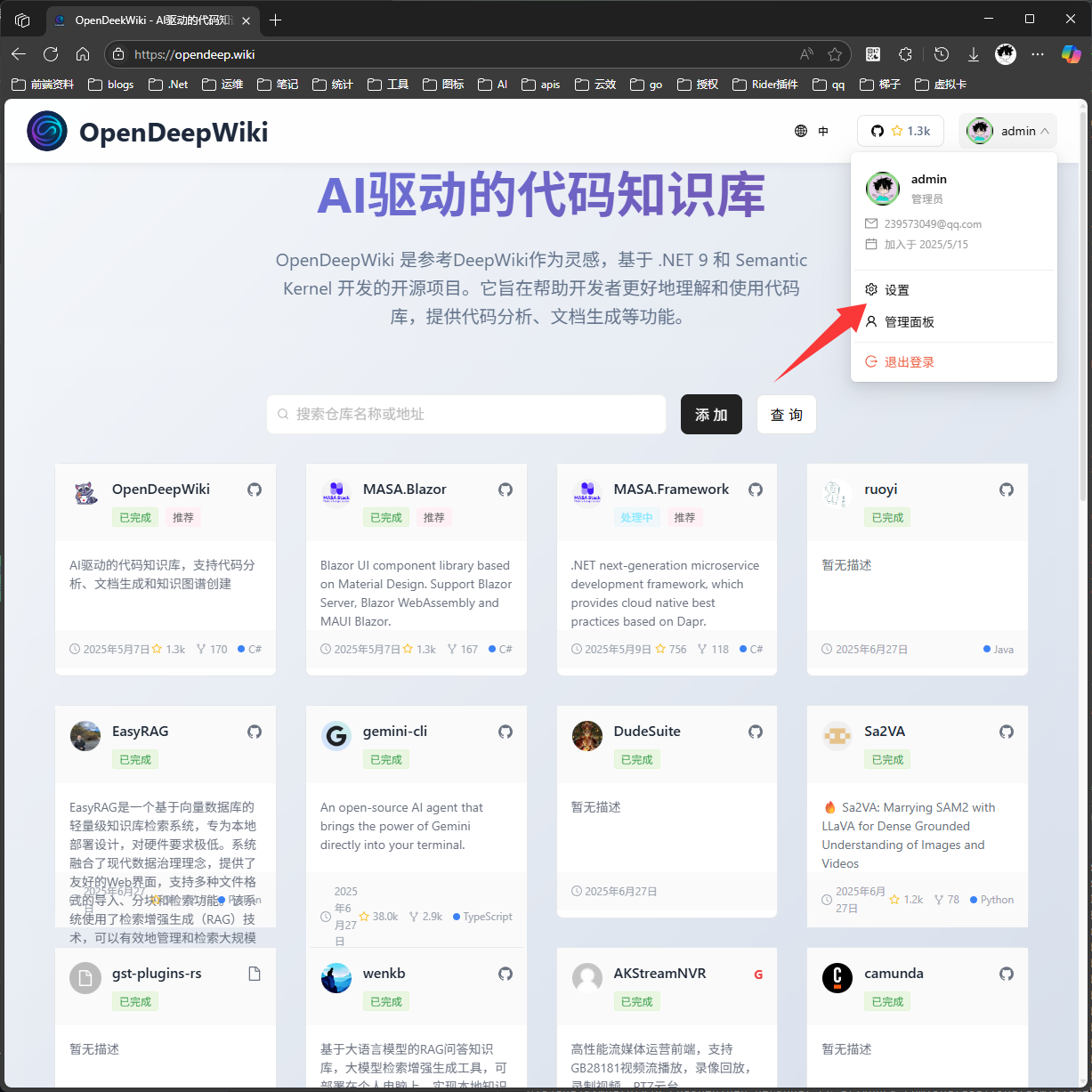Open GitHub icon on EasyRAG card
The width and height of the screenshot is (1092, 1092).
pyautogui.click(x=255, y=732)
